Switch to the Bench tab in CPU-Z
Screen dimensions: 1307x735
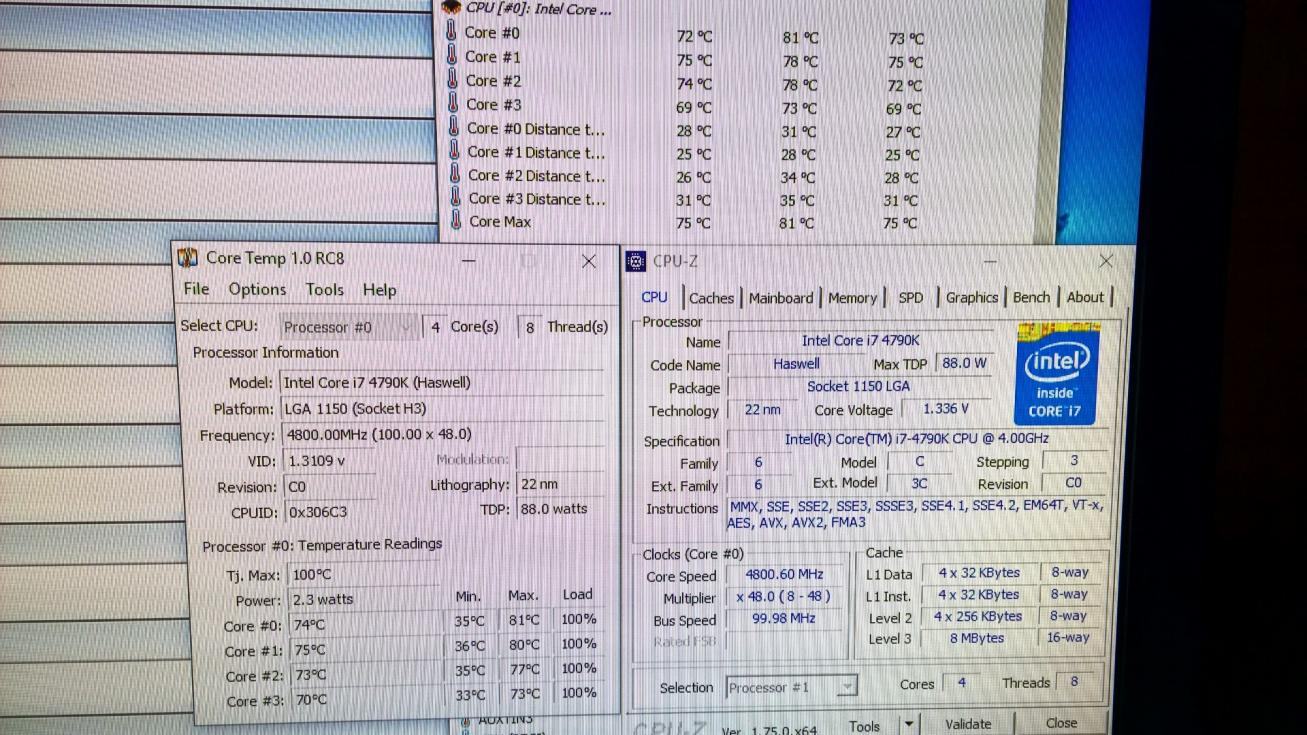click(1031, 298)
